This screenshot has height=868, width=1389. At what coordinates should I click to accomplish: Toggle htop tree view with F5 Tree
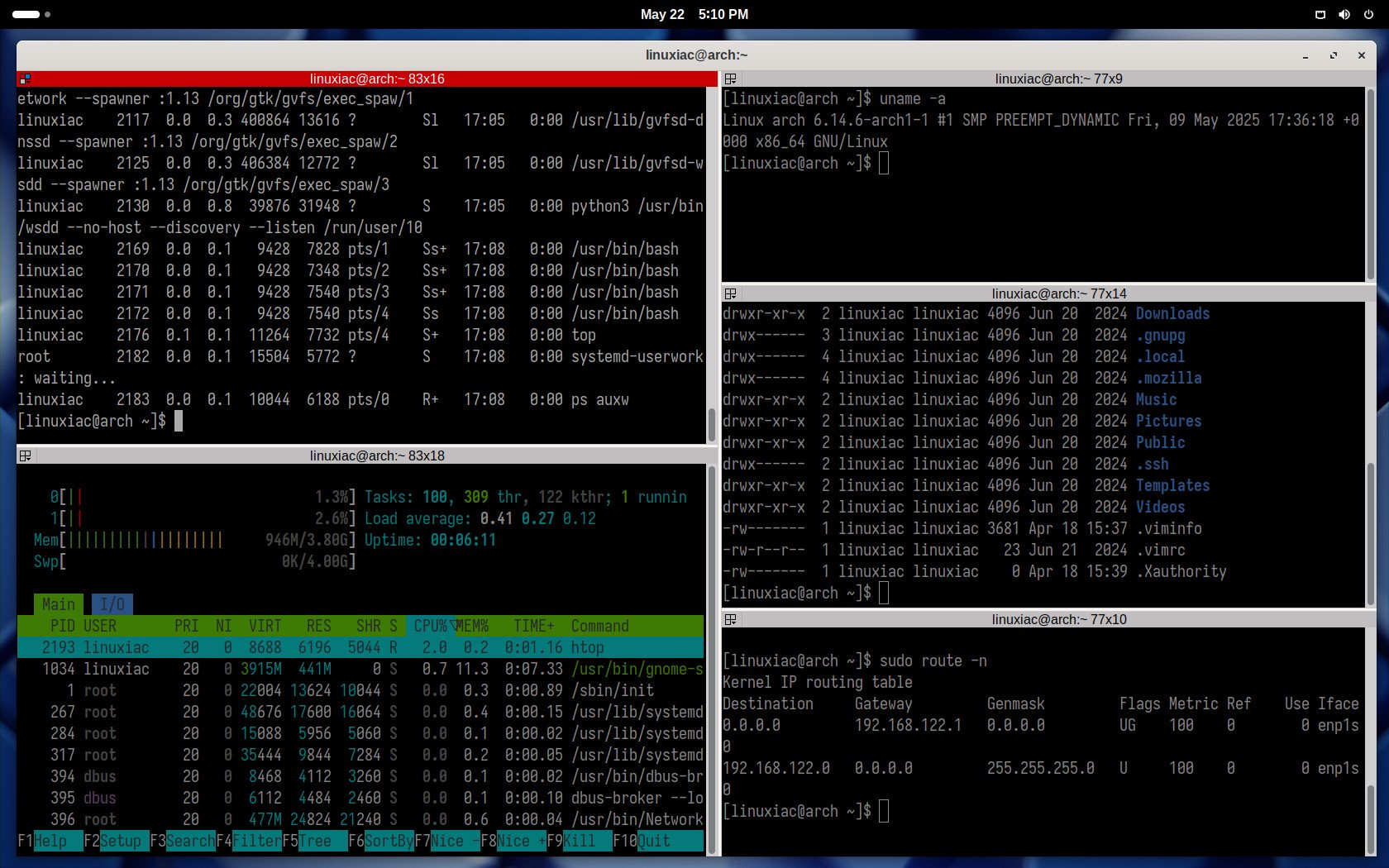pos(314,842)
